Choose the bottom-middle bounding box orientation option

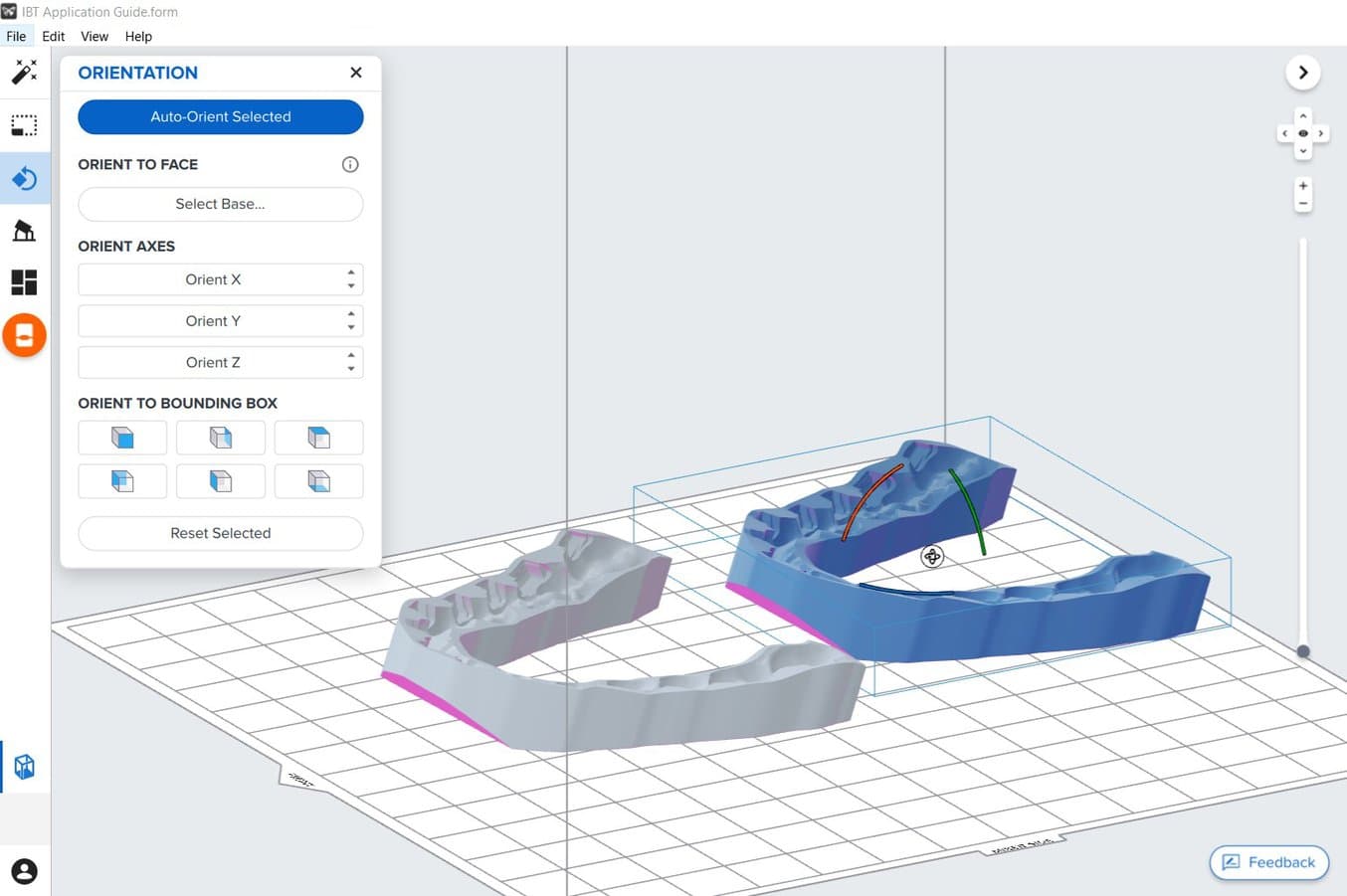(x=221, y=481)
